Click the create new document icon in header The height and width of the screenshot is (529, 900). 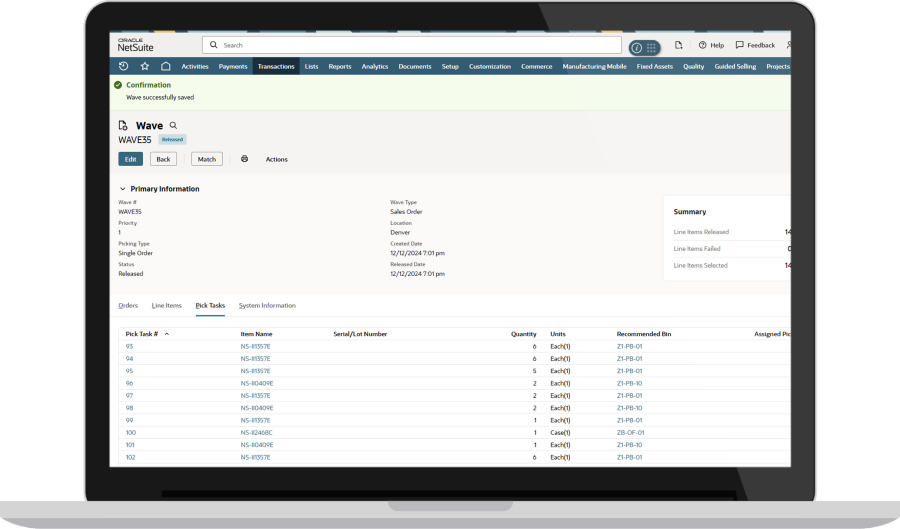pyautogui.click(x=678, y=45)
